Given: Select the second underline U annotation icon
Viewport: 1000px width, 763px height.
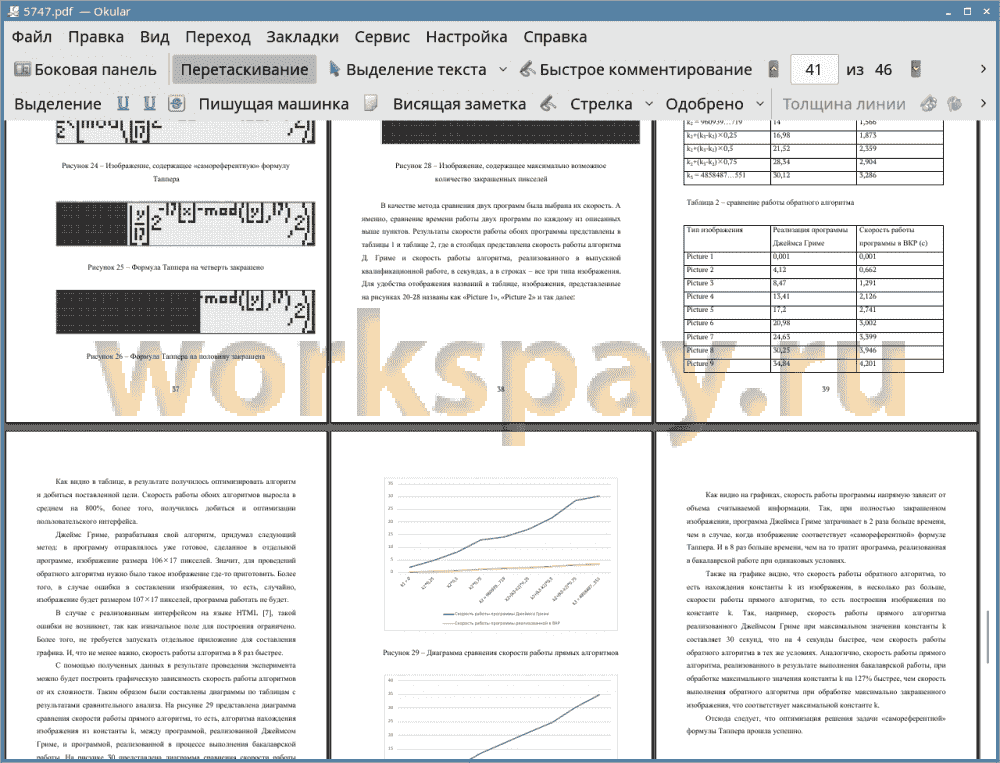Looking at the screenshot, I should point(149,103).
